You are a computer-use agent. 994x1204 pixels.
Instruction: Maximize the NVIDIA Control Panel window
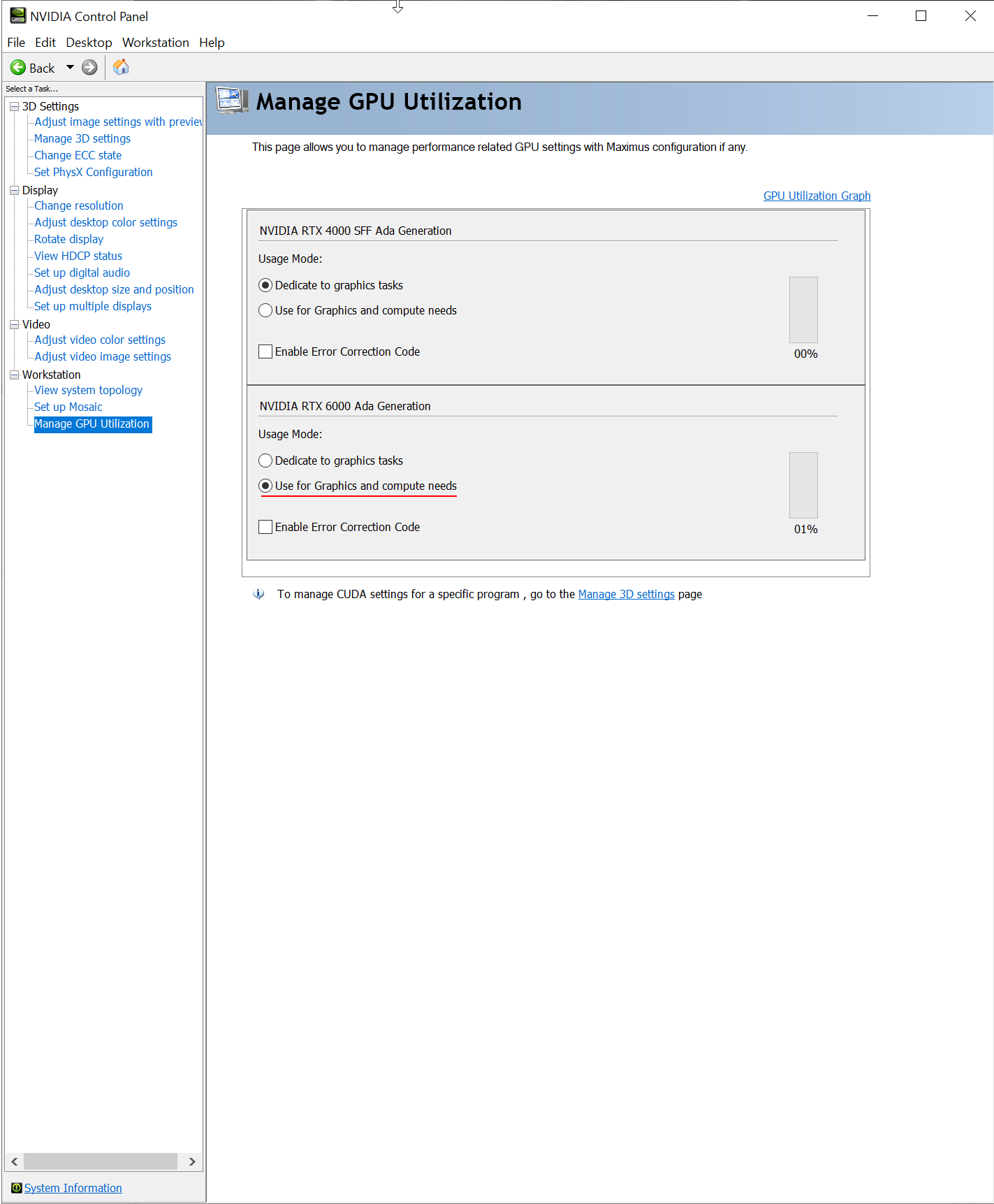click(x=921, y=16)
